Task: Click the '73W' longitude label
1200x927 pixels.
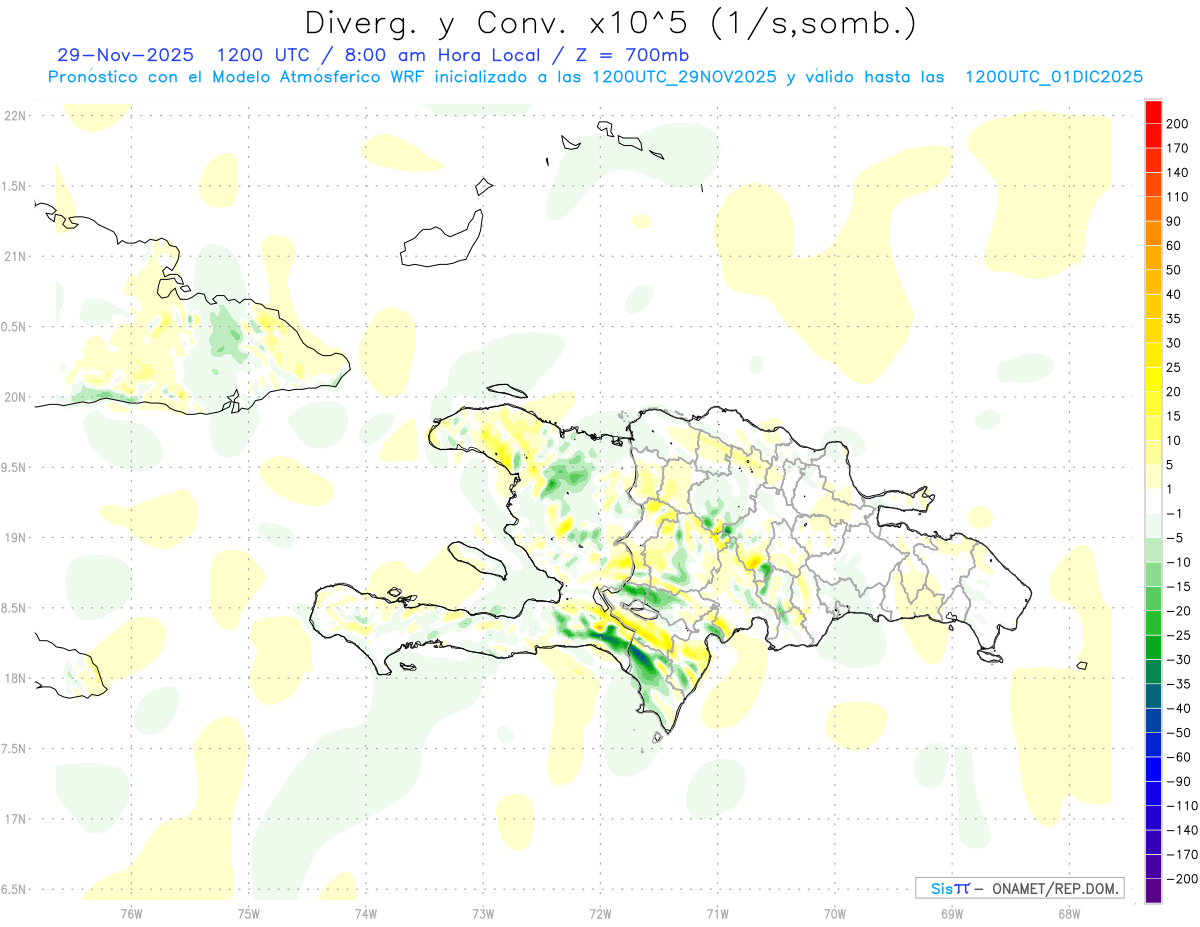Action: click(x=483, y=913)
